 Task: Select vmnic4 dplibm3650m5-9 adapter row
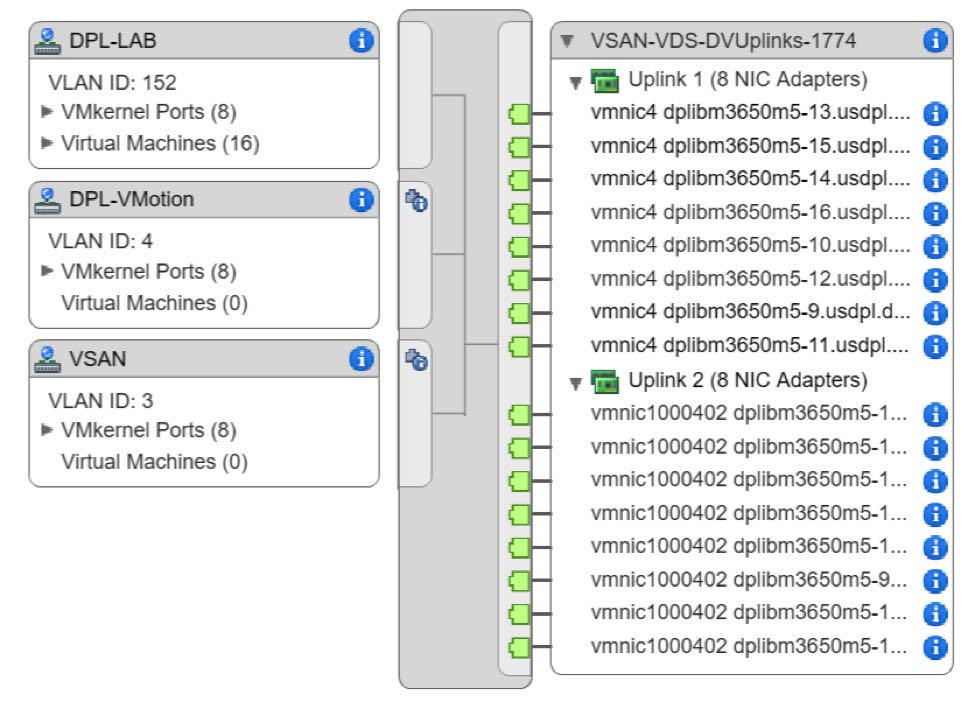[751, 313]
